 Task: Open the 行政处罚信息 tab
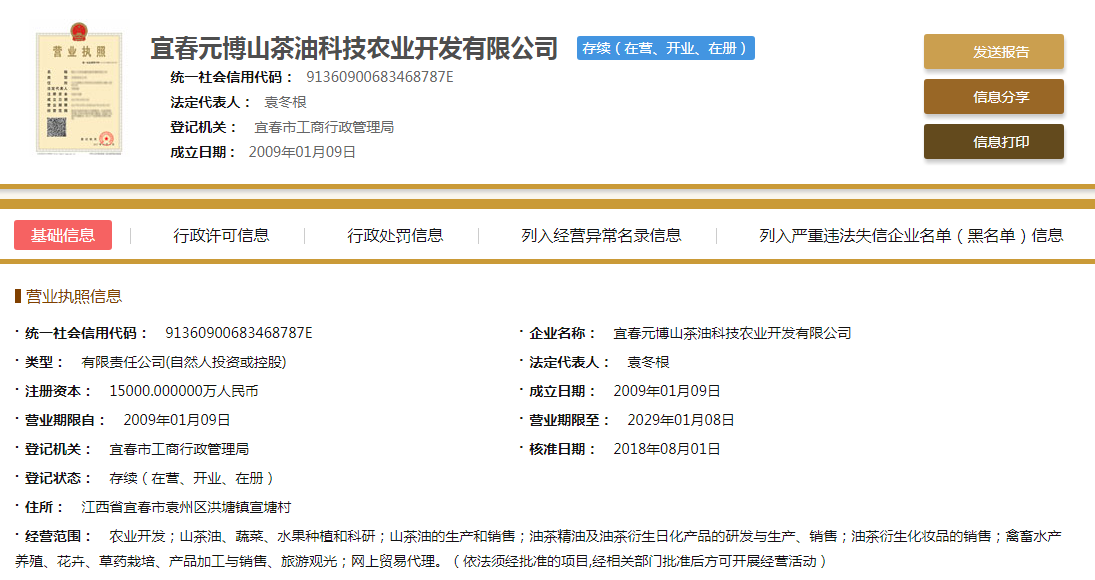pyautogui.click(x=395, y=236)
